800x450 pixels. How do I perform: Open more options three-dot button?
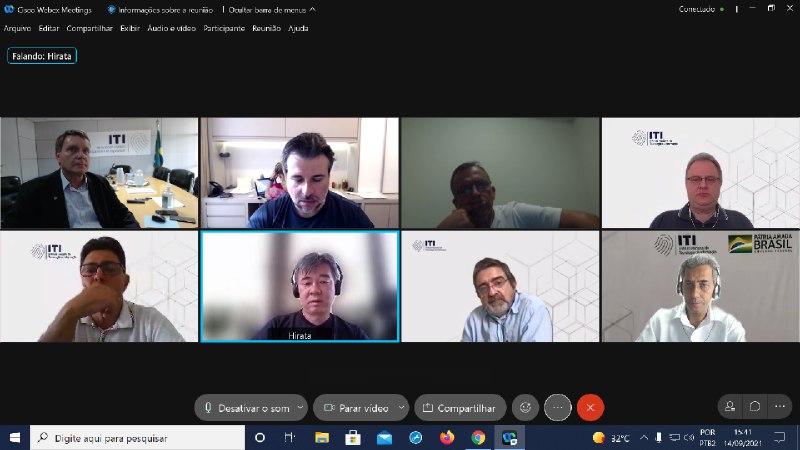557,408
